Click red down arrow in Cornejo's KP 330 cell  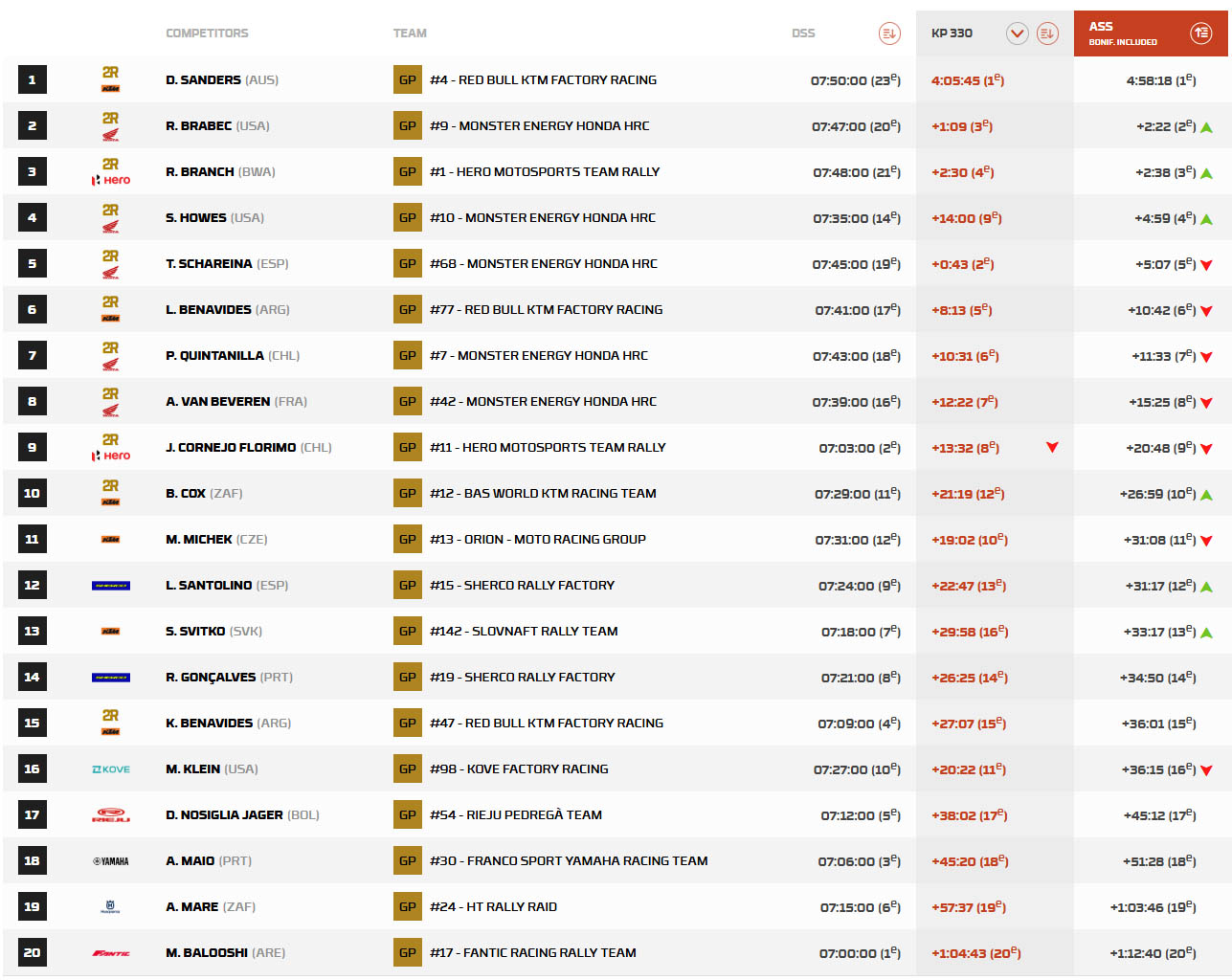tap(1052, 447)
